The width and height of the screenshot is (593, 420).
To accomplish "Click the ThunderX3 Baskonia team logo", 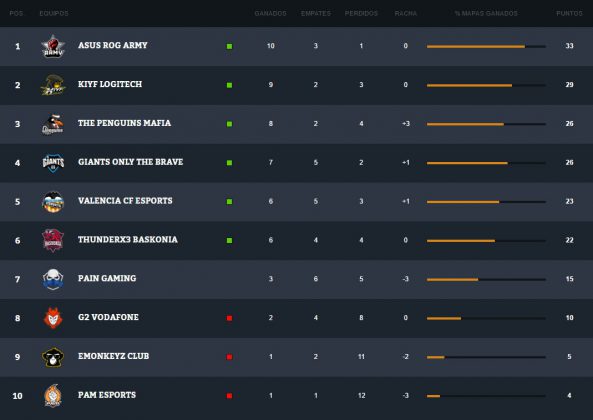I will pos(53,240).
